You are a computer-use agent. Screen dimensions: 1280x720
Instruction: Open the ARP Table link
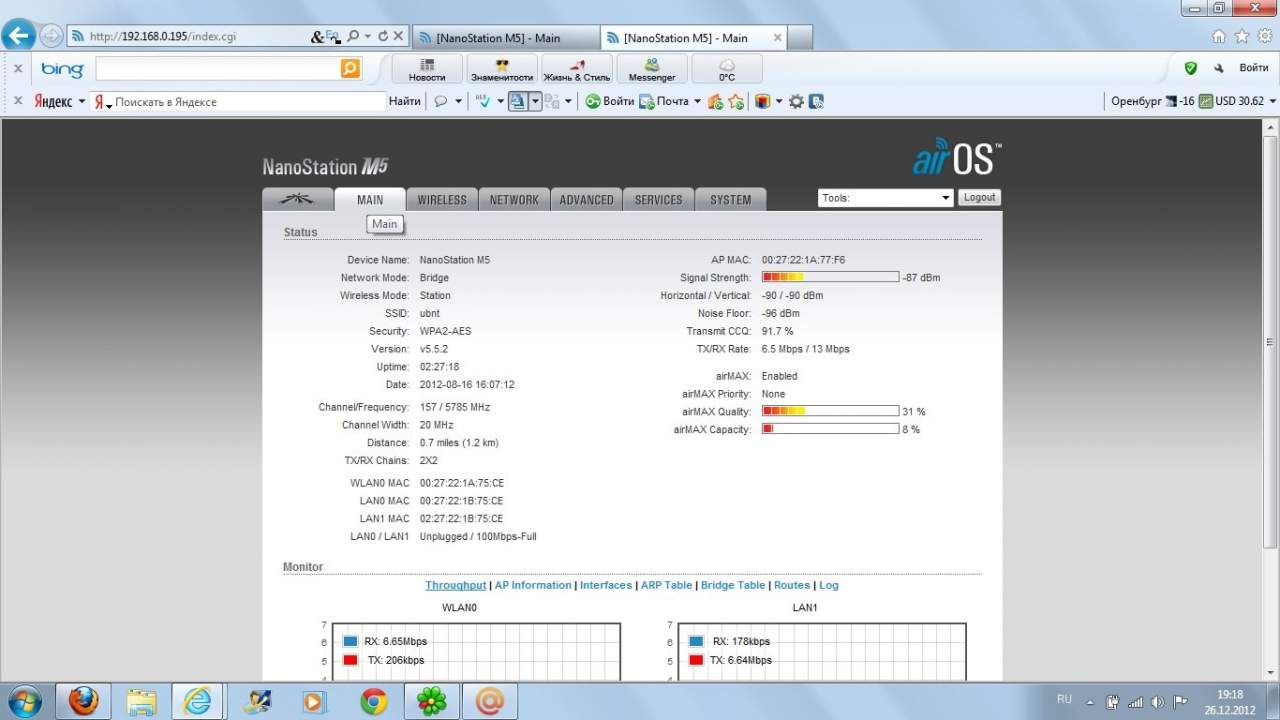(x=666, y=585)
